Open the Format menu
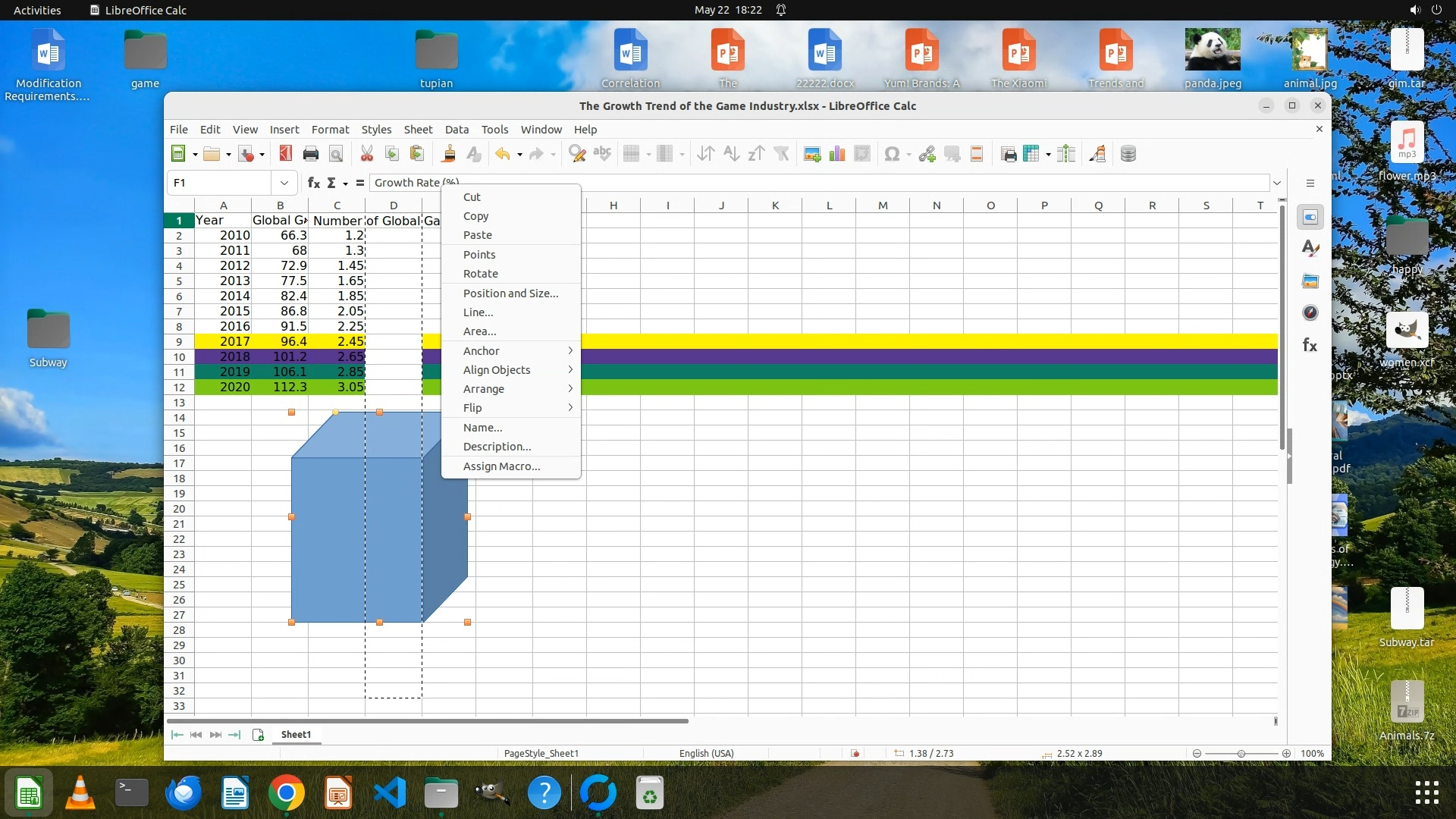 coord(330,130)
